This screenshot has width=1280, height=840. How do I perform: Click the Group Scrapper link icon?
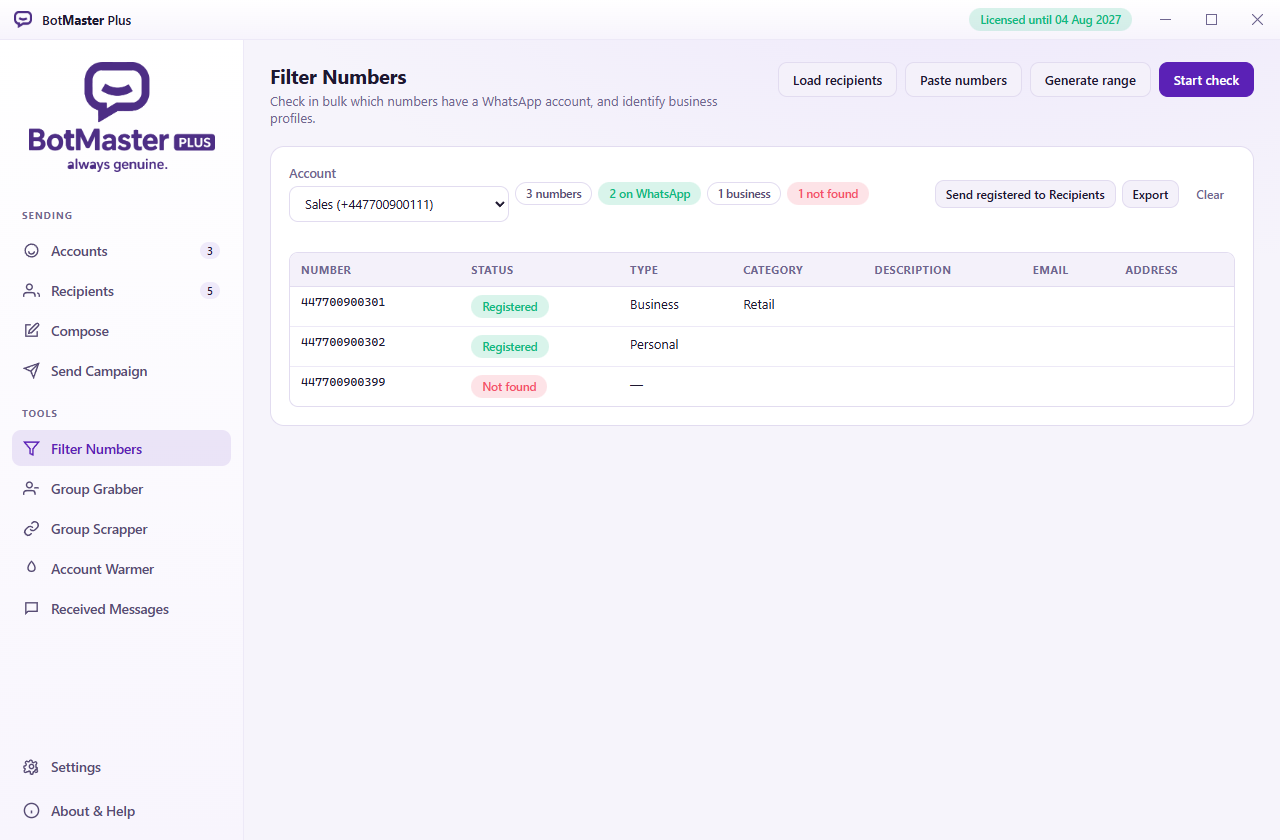[x=32, y=529]
